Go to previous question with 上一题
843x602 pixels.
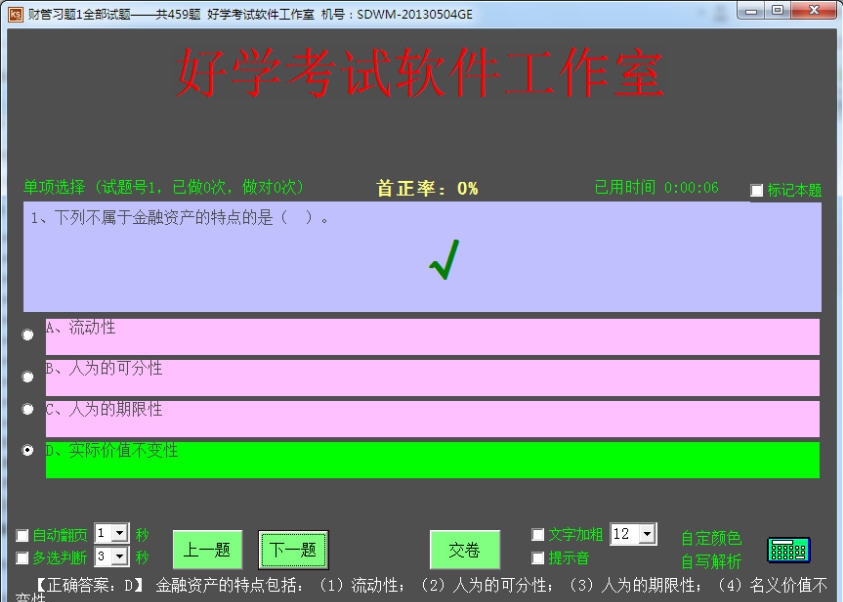[207, 549]
